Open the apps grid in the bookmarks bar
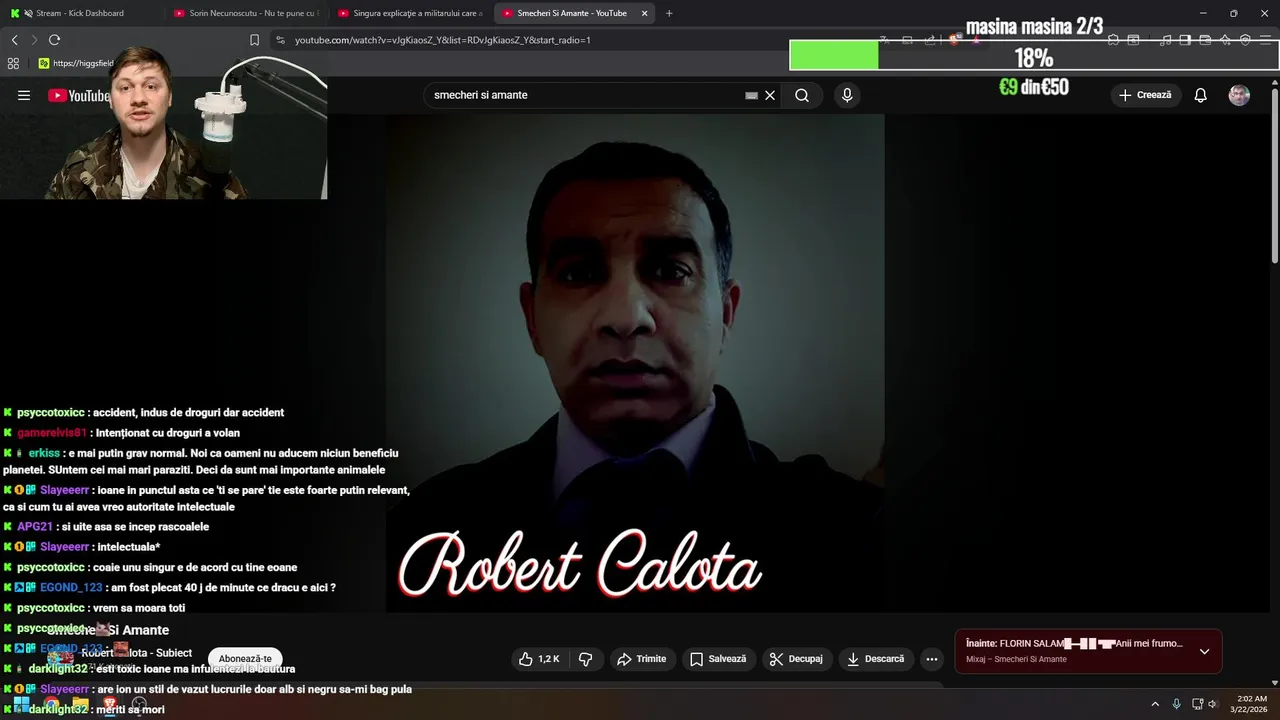The height and width of the screenshot is (720, 1280). (x=13, y=63)
